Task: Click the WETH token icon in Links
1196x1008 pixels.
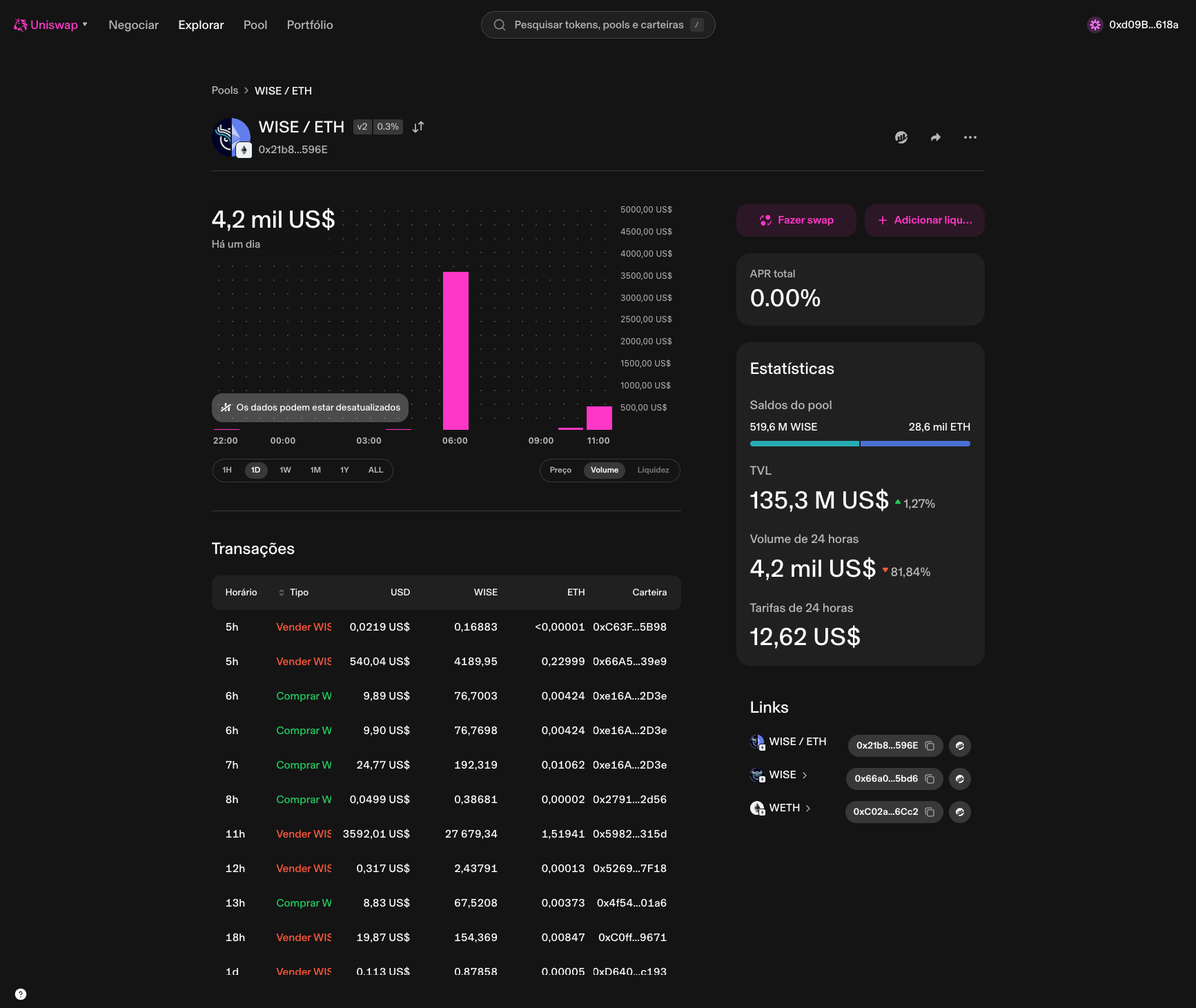Action: pyautogui.click(x=758, y=808)
